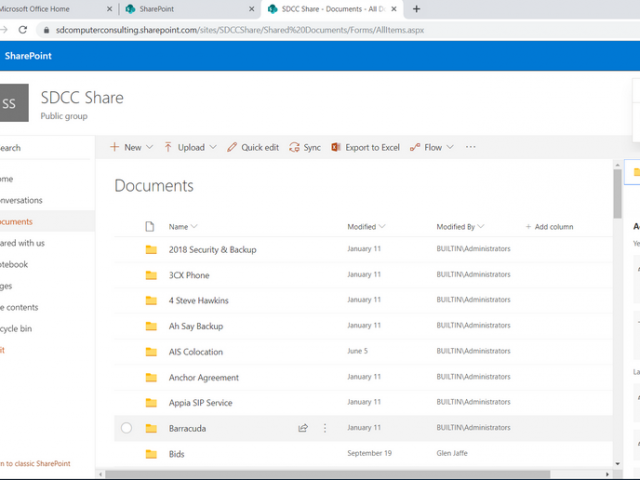Open a new browser tab with plus
Viewport: 640px width, 480px height.
[416, 9]
